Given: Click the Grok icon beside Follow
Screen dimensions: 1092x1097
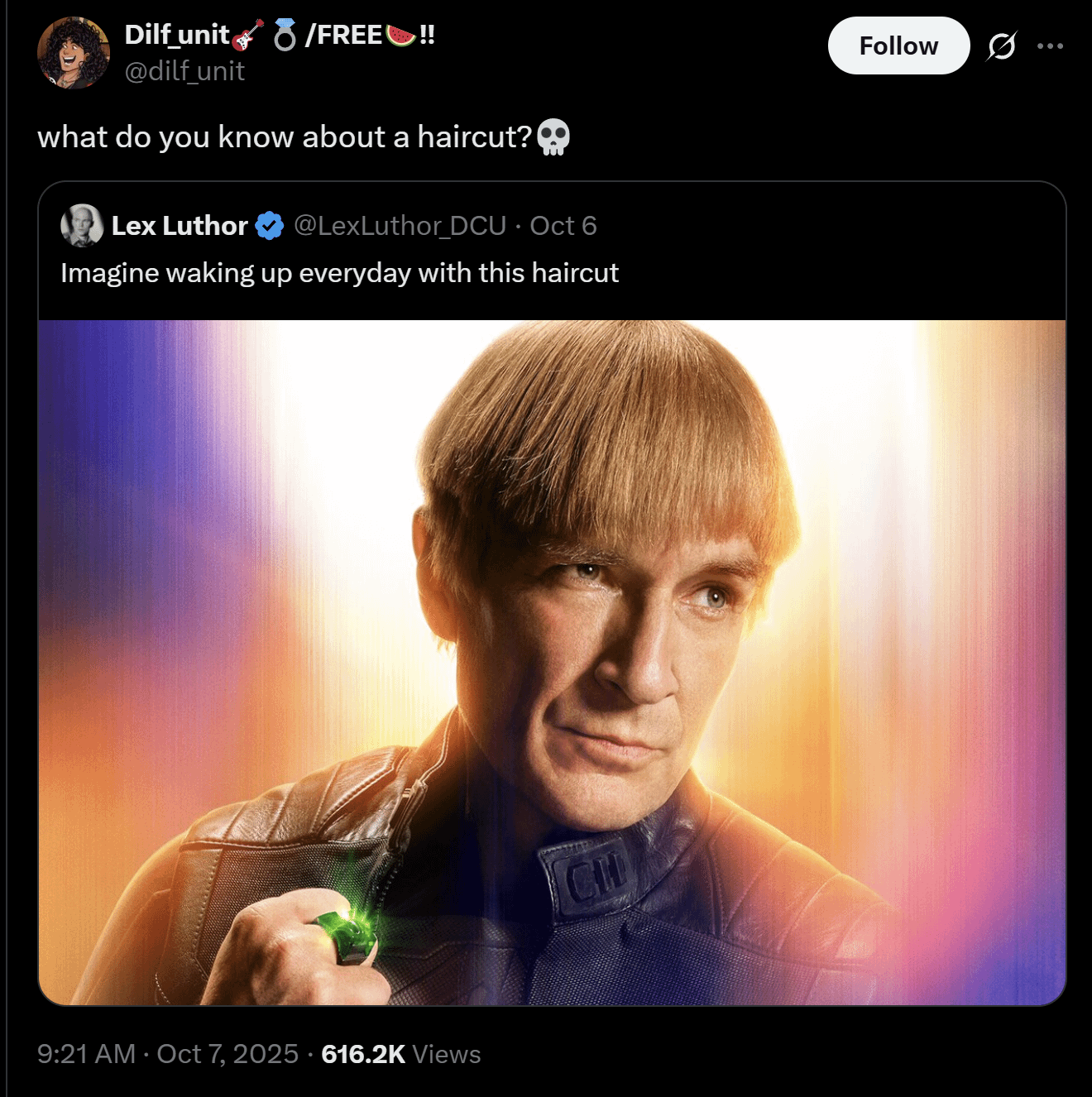Looking at the screenshot, I should (x=1001, y=46).
